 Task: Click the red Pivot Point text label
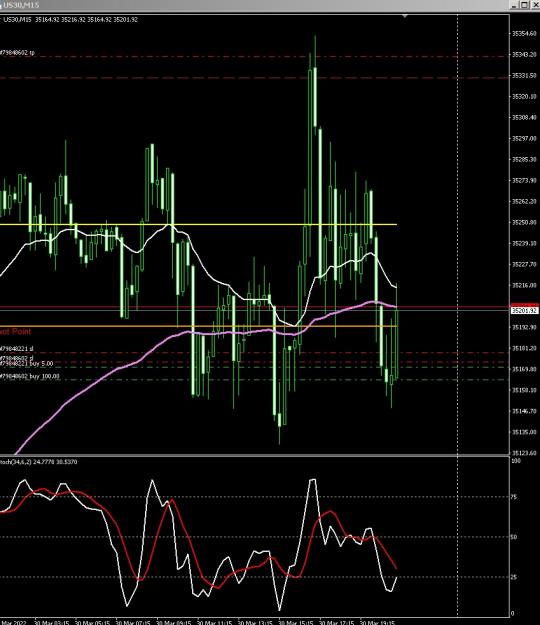point(15,332)
